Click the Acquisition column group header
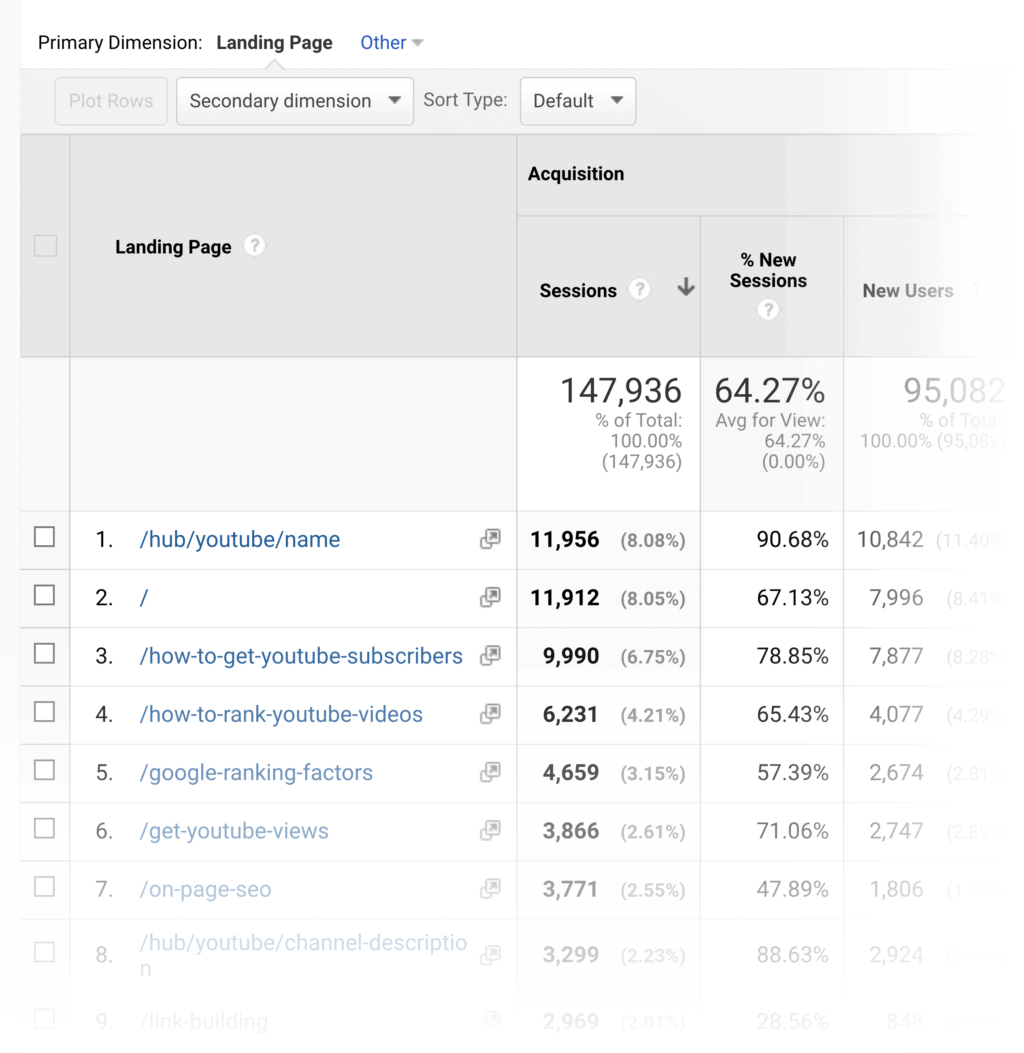This screenshot has width=1024, height=1053. point(576,173)
